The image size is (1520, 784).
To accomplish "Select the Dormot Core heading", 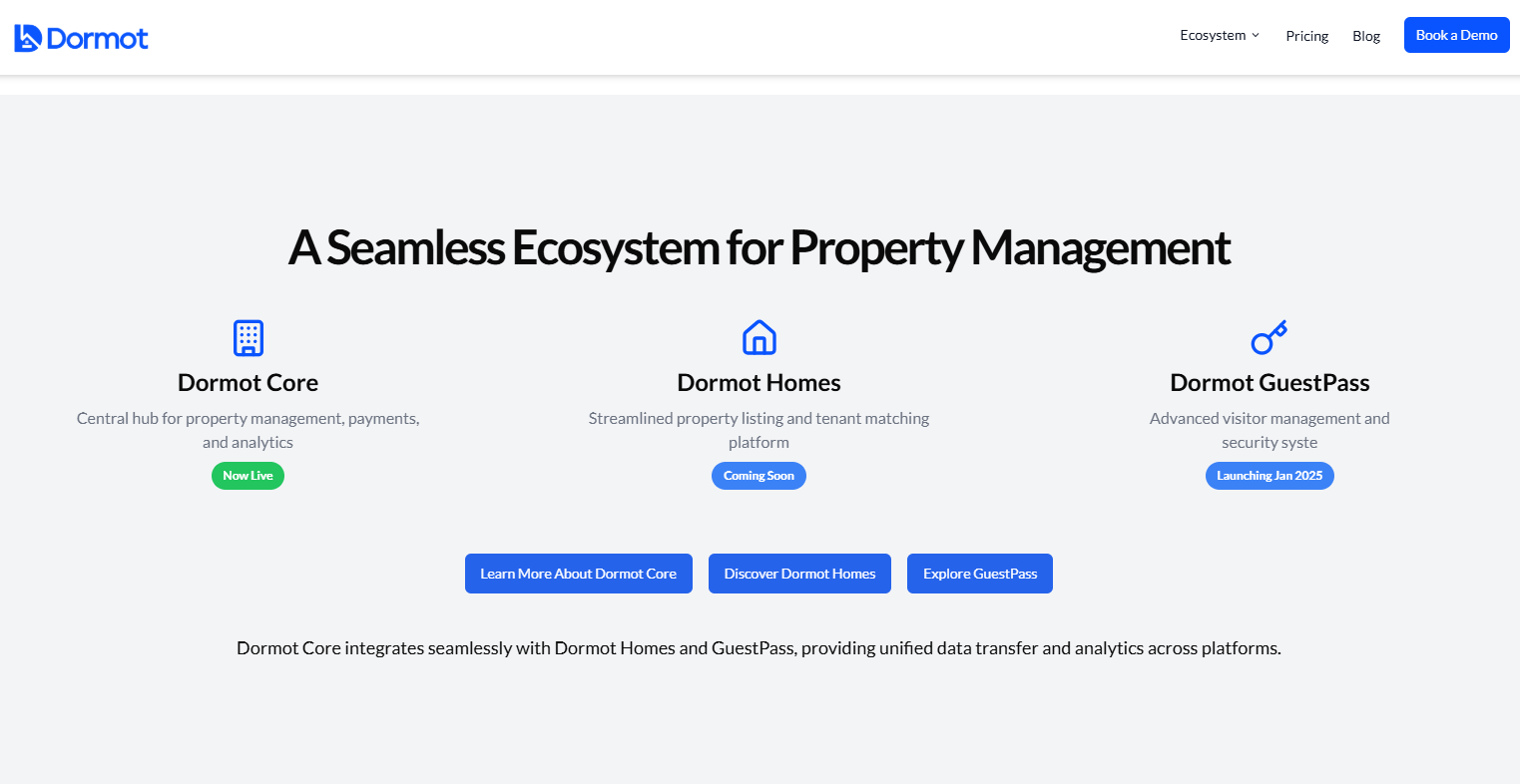I will [248, 383].
